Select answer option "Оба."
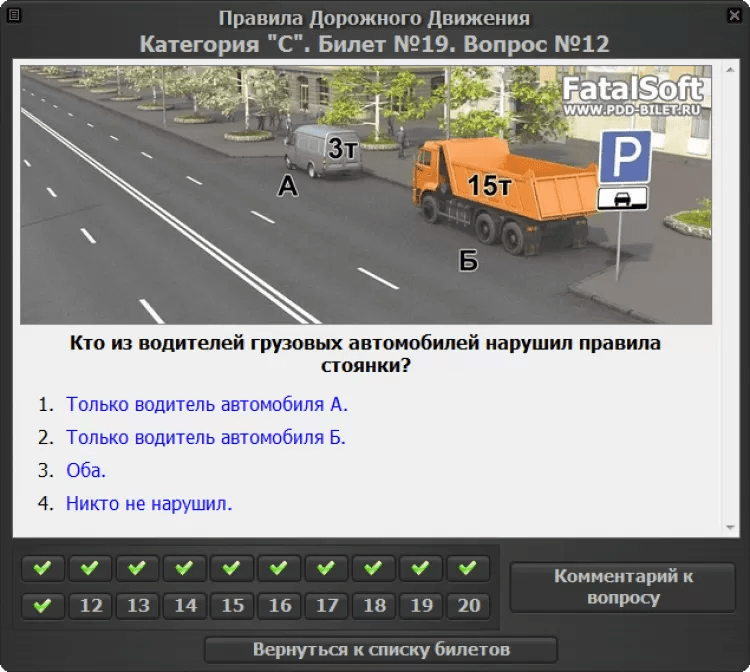Image resolution: width=750 pixels, height=672 pixels. click(x=86, y=471)
